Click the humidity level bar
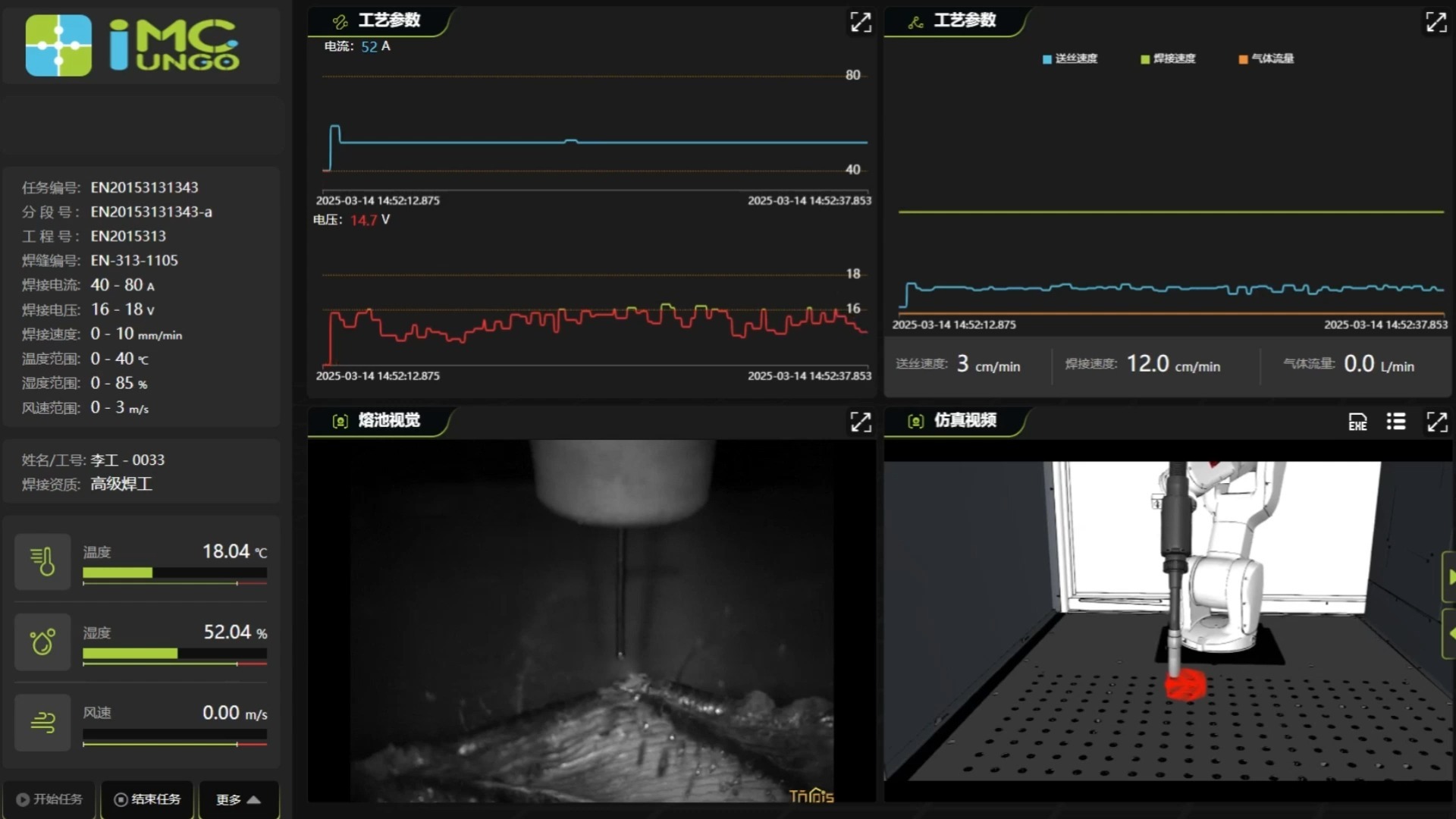The height and width of the screenshot is (819, 1456). [x=174, y=654]
